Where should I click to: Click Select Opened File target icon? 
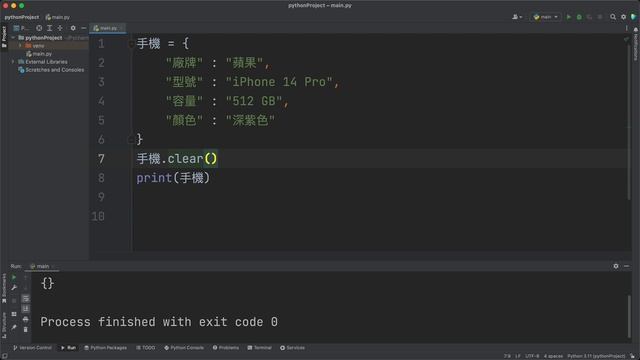click(x=39, y=28)
